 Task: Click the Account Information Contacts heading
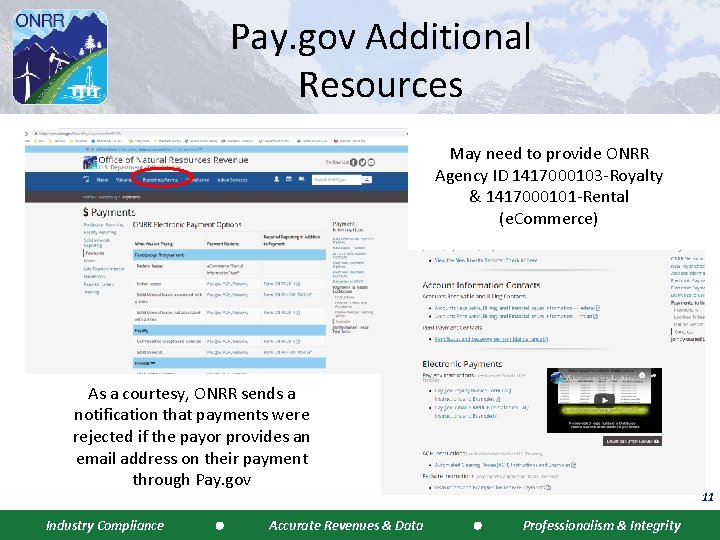[x=481, y=285]
